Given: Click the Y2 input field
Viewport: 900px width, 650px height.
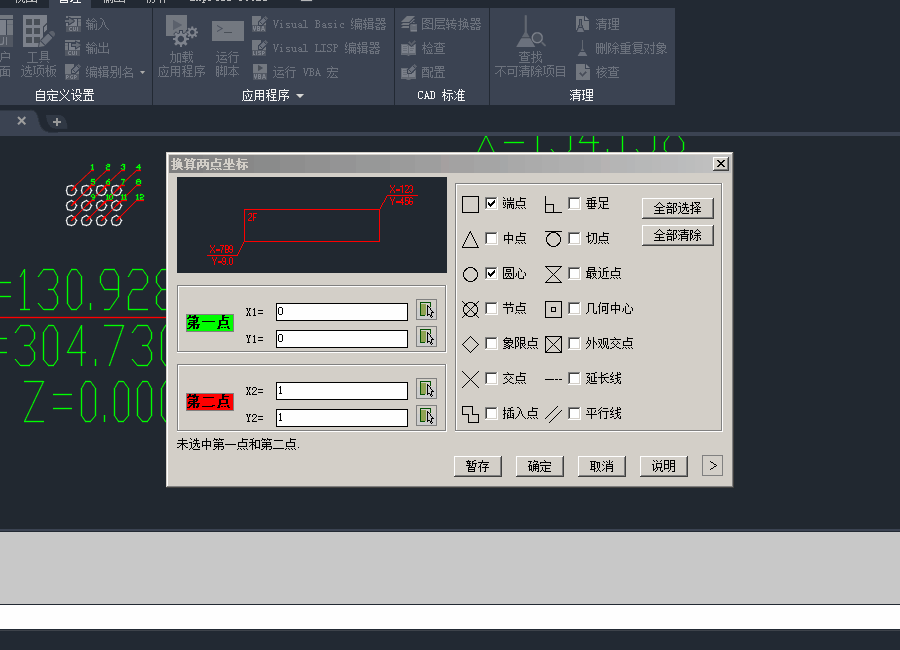Looking at the screenshot, I should [x=342, y=417].
